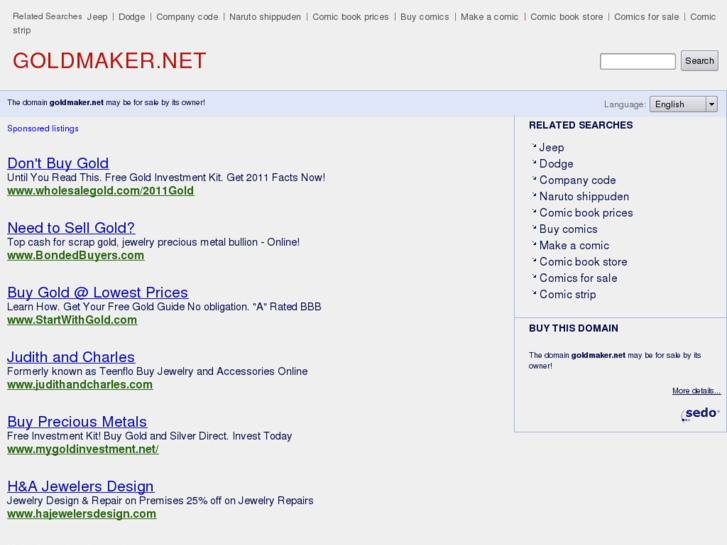Click More details... in Buy This Domain

pos(696,391)
